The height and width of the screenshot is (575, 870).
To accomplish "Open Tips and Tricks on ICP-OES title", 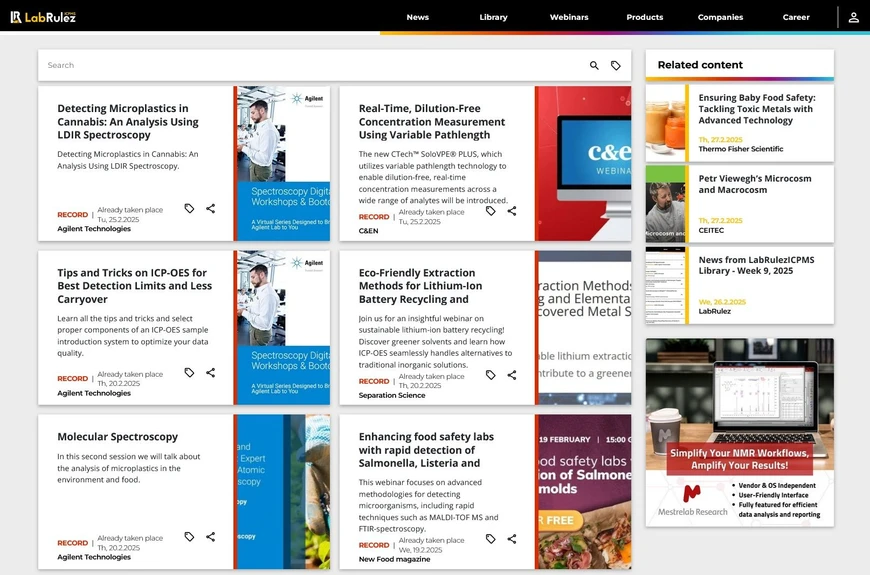I will tap(134, 286).
